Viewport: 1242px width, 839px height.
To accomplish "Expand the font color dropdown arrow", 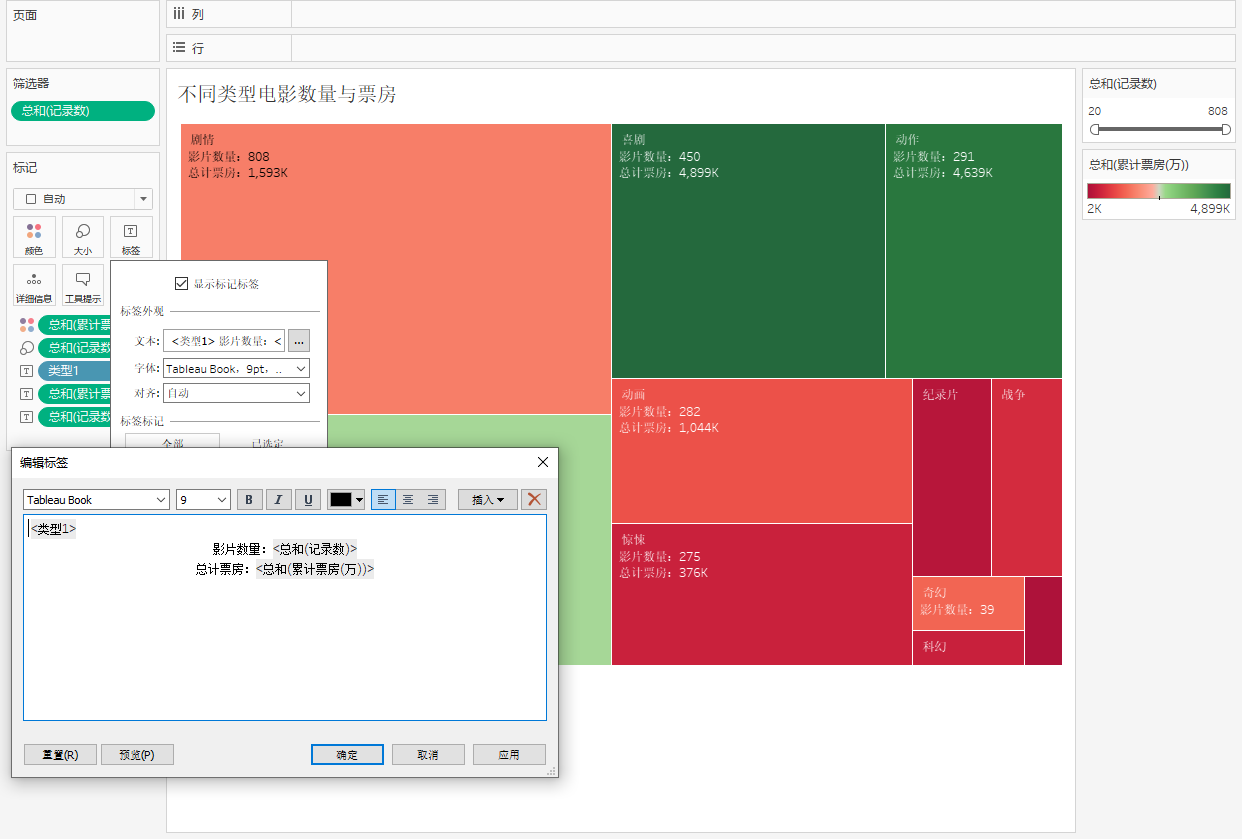I will click(x=359, y=500).
